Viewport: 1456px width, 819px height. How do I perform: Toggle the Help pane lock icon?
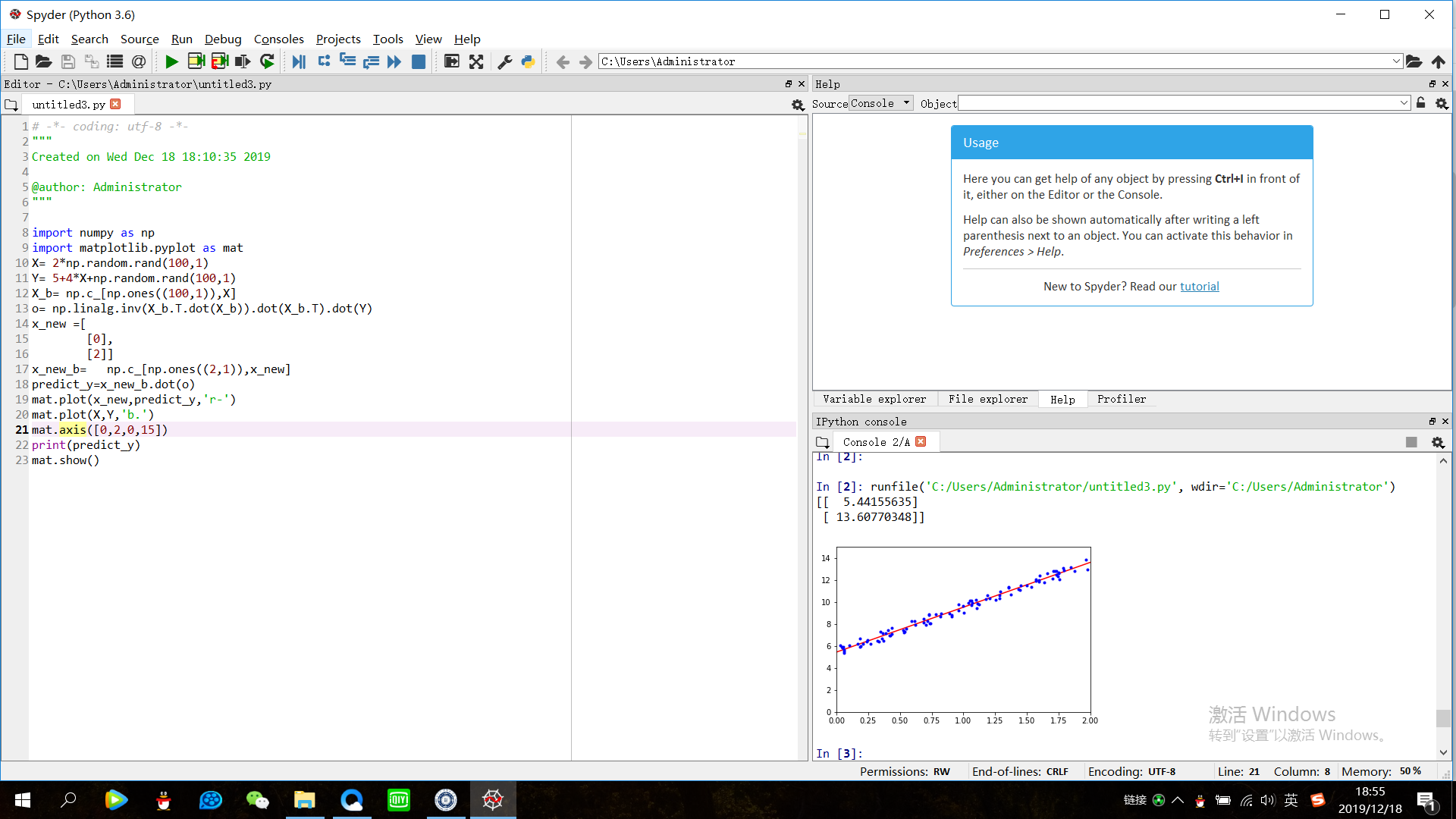[x=1421, y=103]
